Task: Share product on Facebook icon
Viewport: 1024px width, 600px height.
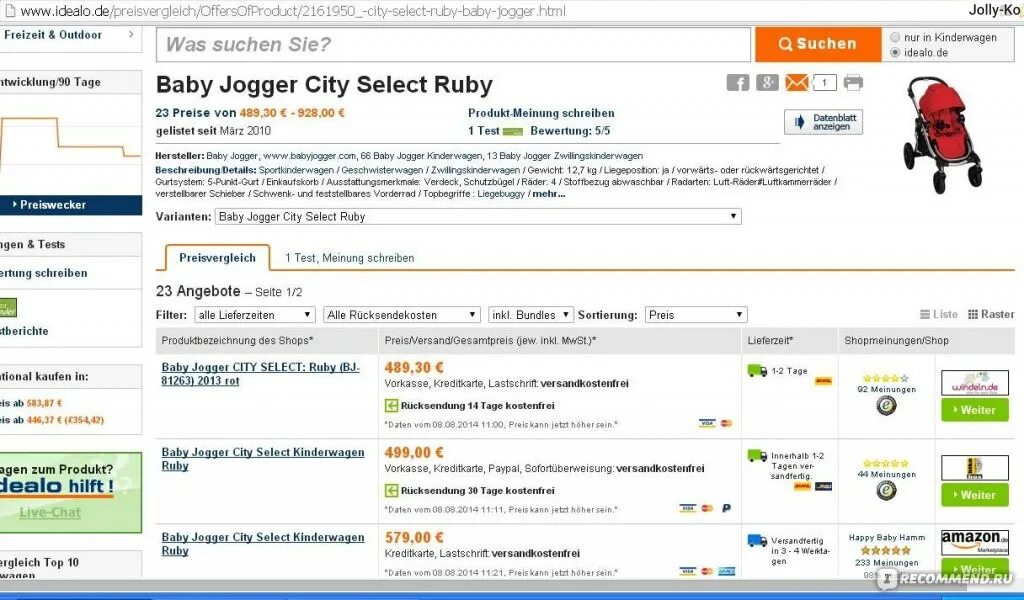Action: coord(737,82)
